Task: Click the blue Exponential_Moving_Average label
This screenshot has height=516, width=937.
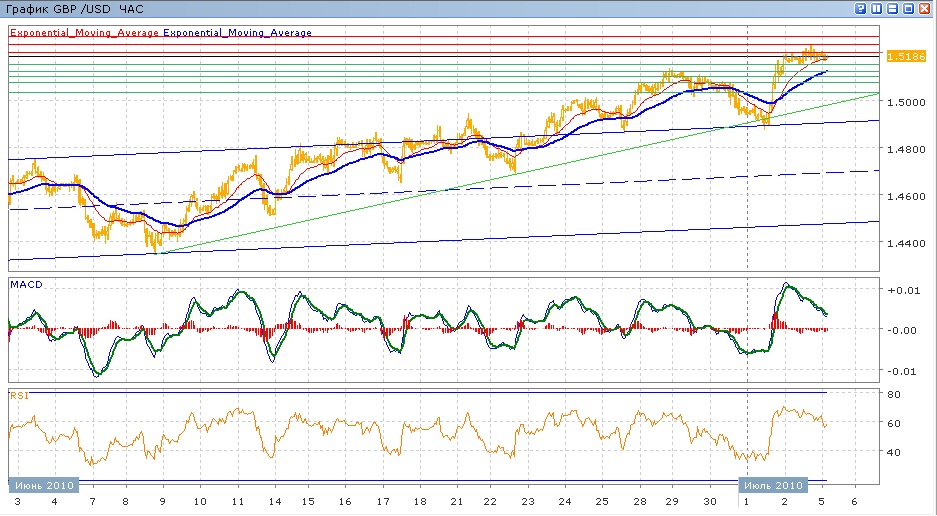Action: click(x=238, y=33)
